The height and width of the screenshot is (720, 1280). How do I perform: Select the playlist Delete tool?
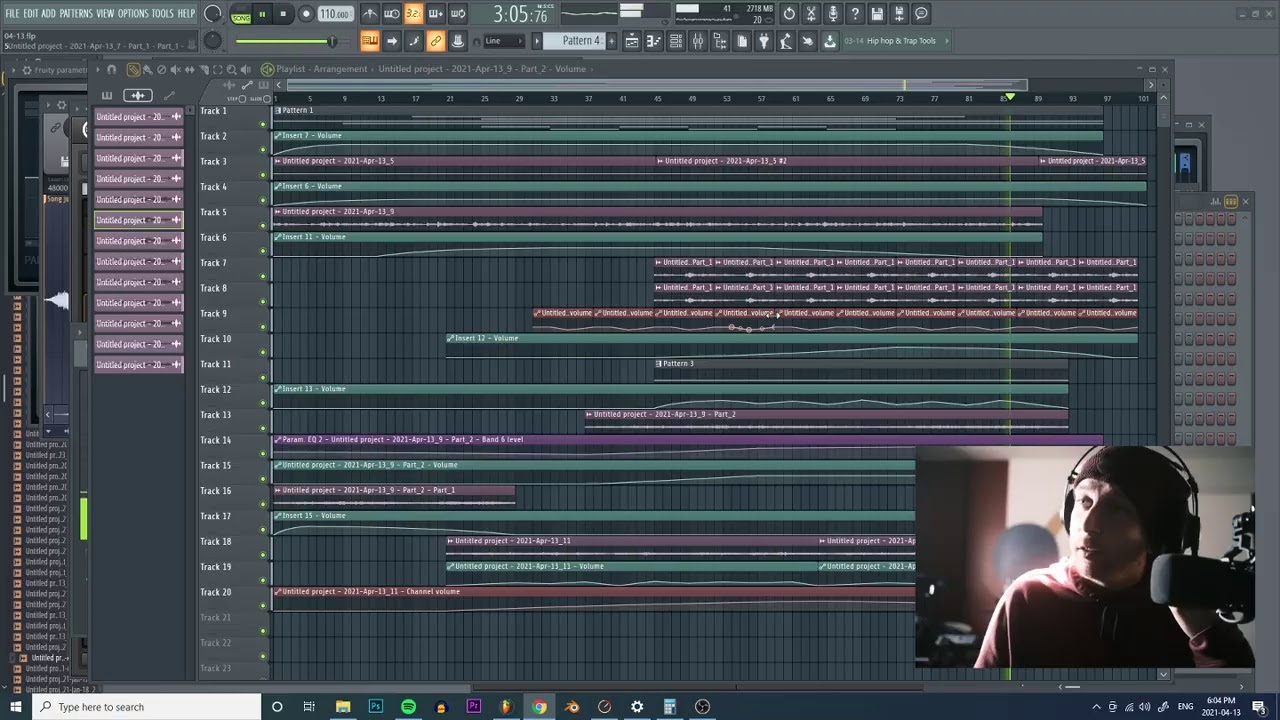[161, 69]
